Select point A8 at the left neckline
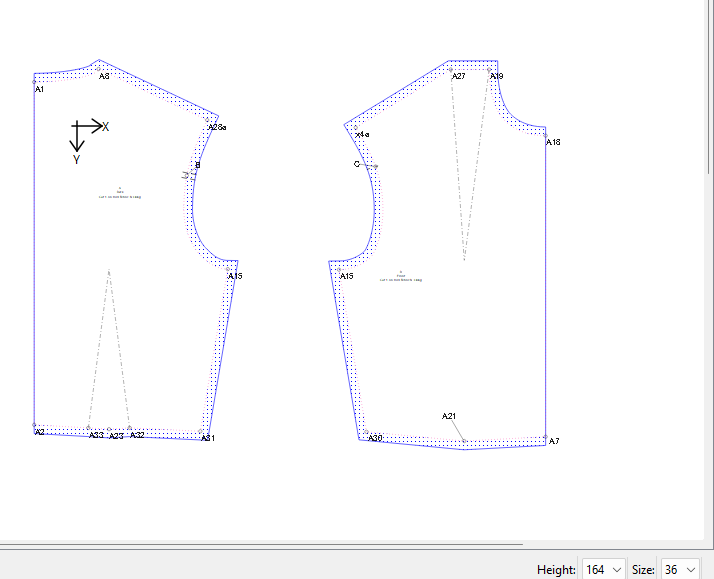The image size is (714, 579). (99, 62)
